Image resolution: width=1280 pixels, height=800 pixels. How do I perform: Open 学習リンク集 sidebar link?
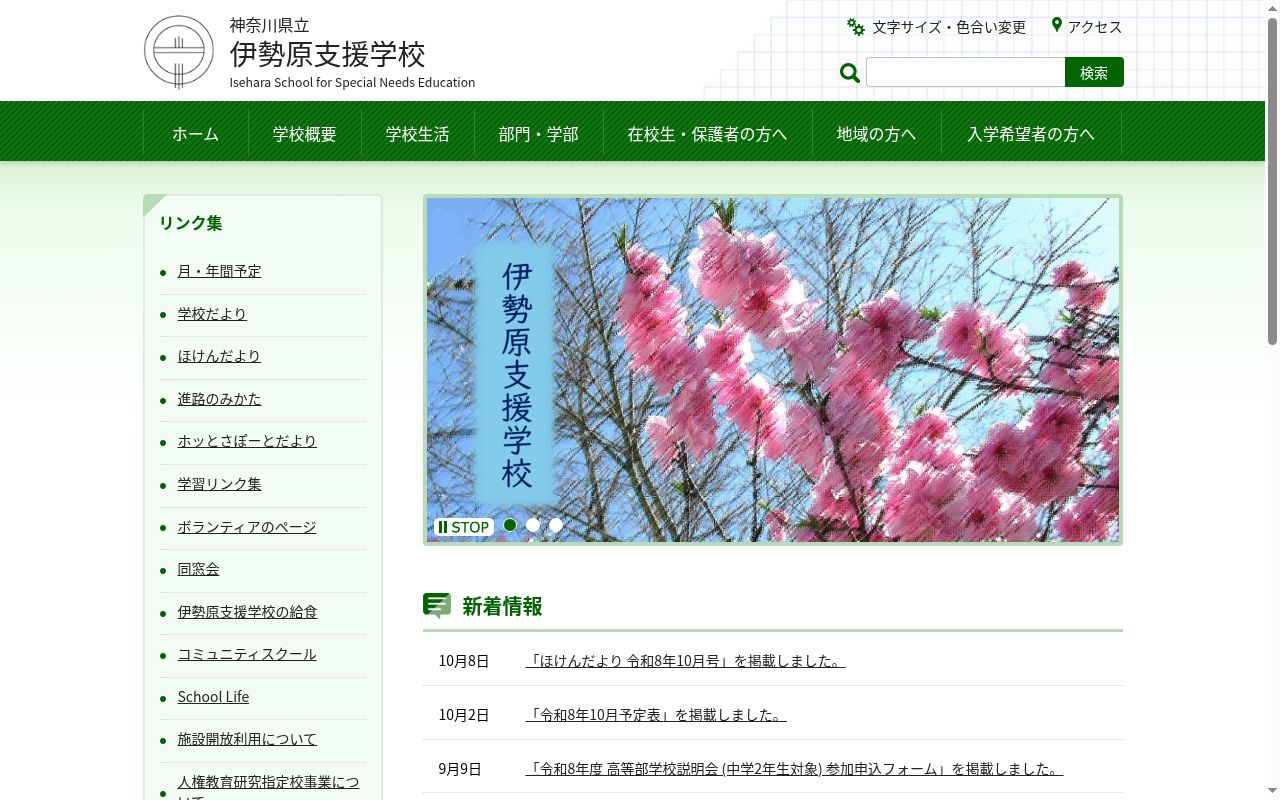click(219, 484)
